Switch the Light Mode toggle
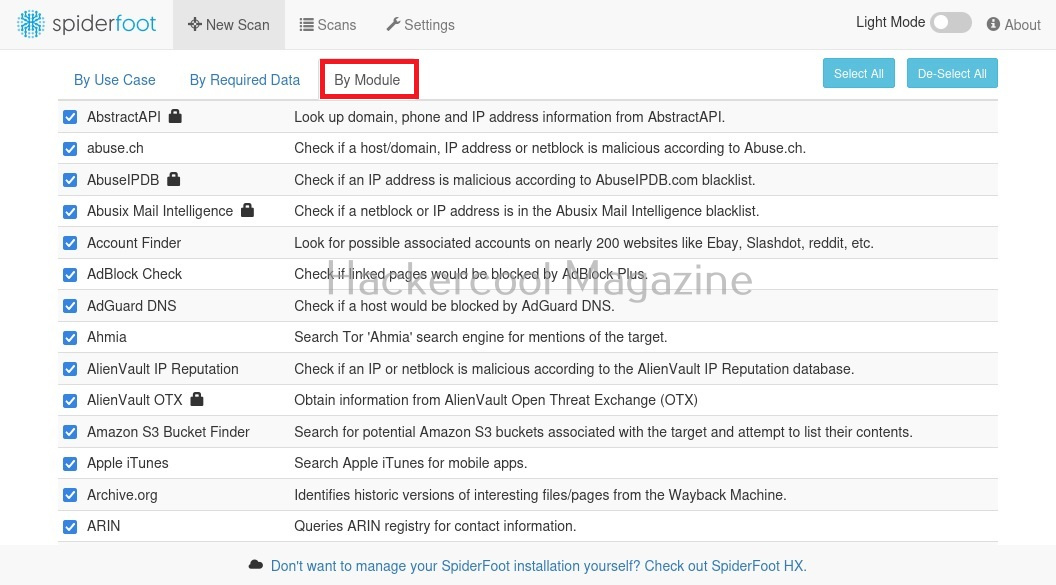Viewport: 1056px width, 585px height. point(950,22)
